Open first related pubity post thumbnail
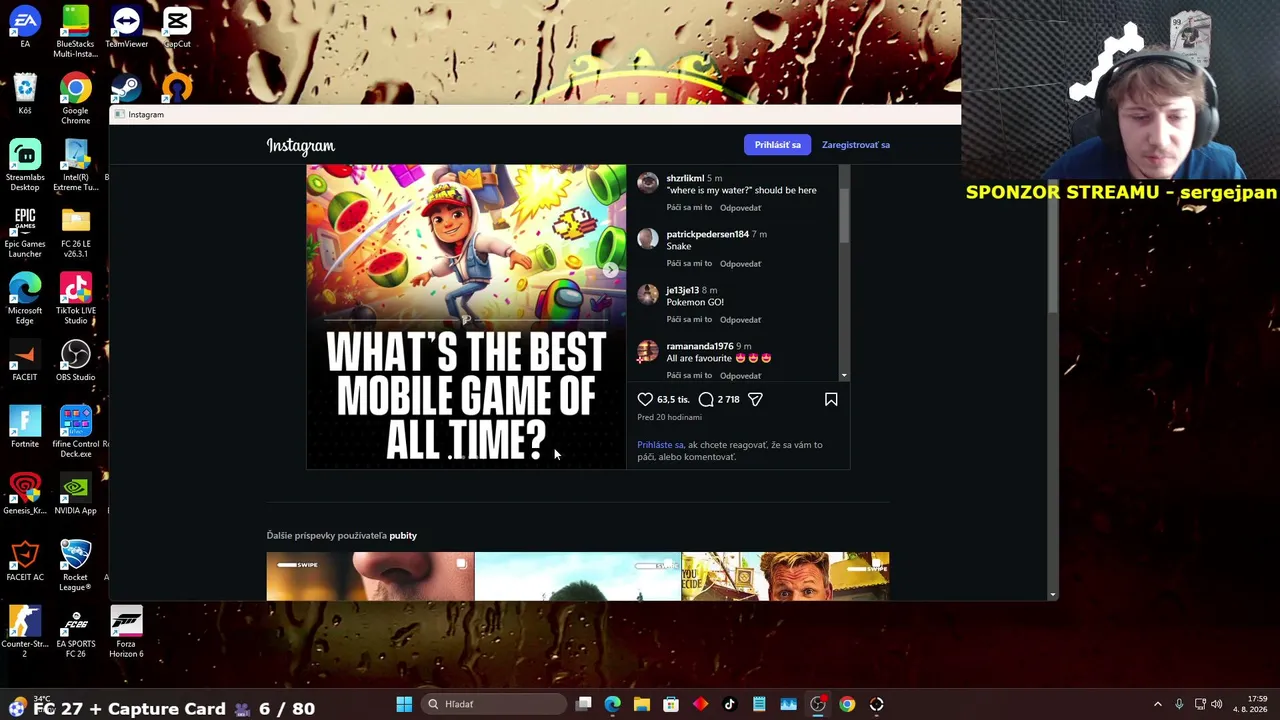Screen dimensions: 1280x720 click(x=370, y=576)
